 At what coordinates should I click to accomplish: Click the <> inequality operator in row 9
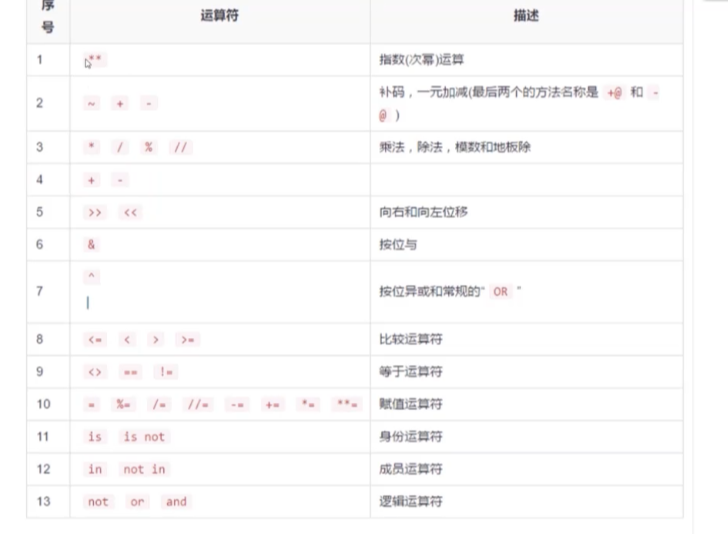click(x=95, y=372)
